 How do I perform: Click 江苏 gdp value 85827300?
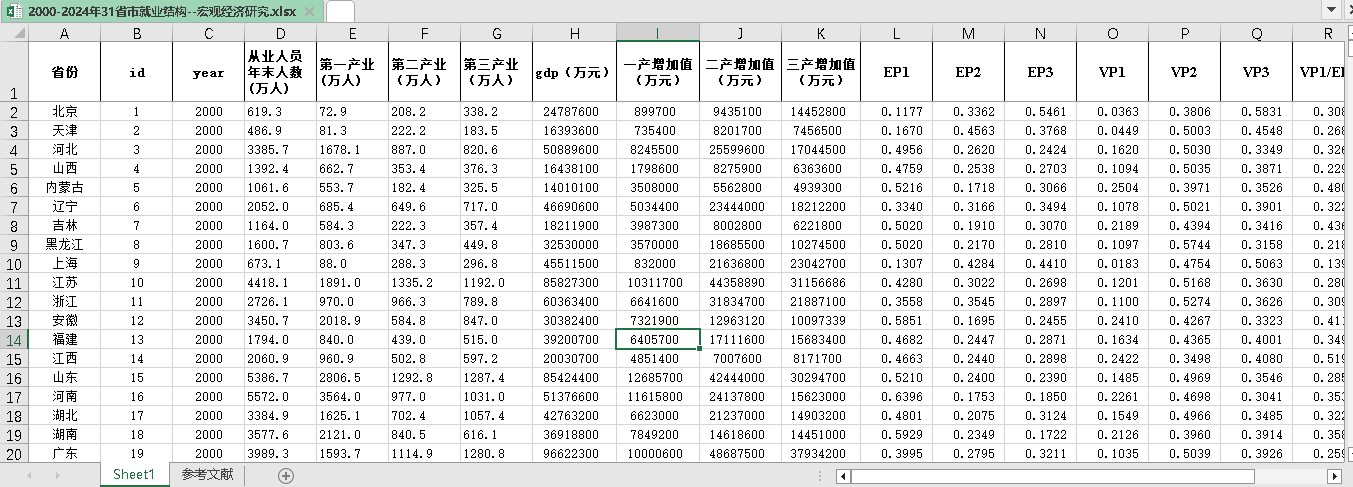574,283
